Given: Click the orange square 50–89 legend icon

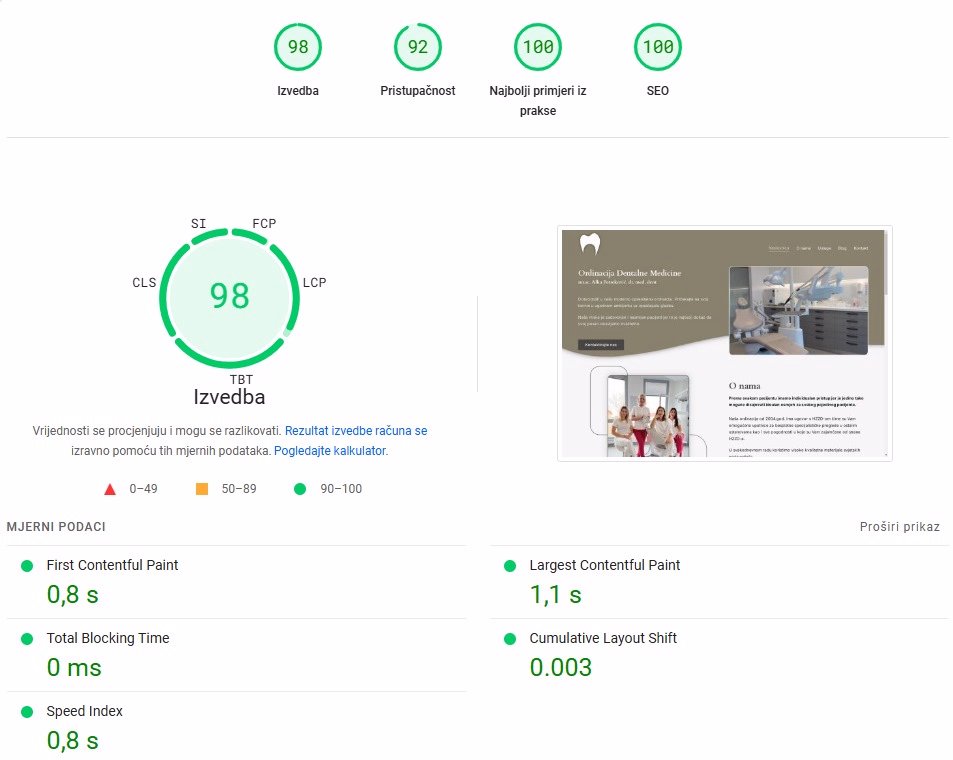Looking at the screenshot, I should pyautogui.click(x=202, y=489).
